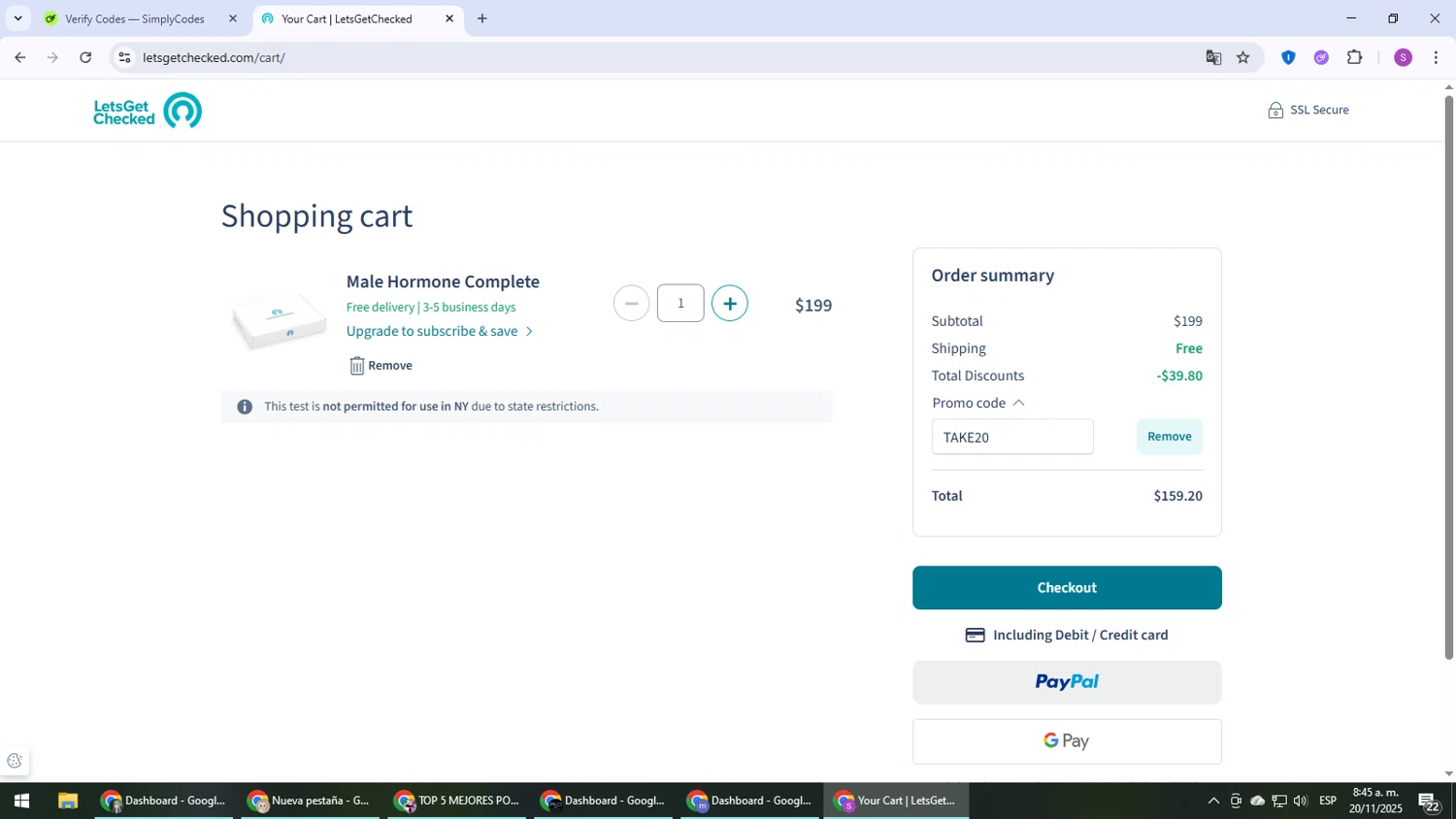Click the SSL Secure lock icon
1456x819 pixels.
1275,111
